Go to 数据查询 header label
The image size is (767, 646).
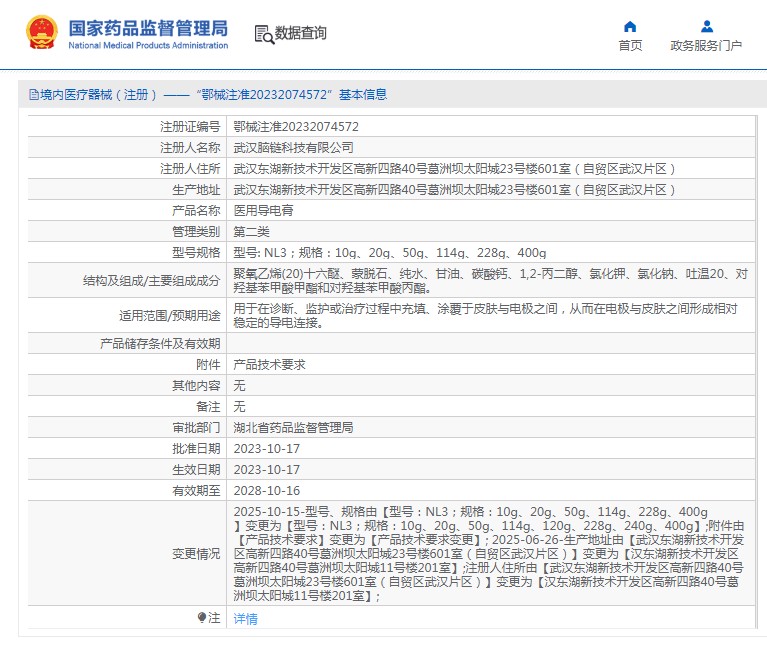pos(301,34)
